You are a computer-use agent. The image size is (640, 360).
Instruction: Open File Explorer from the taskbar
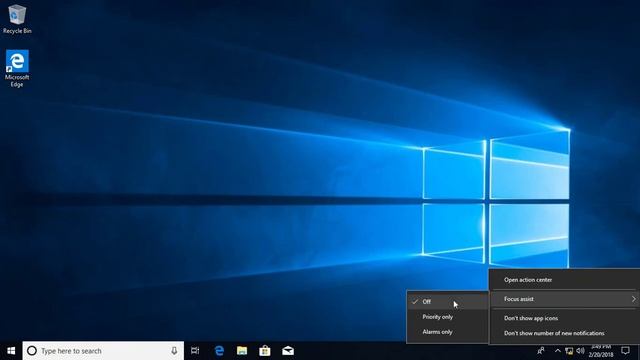[242, 351]
